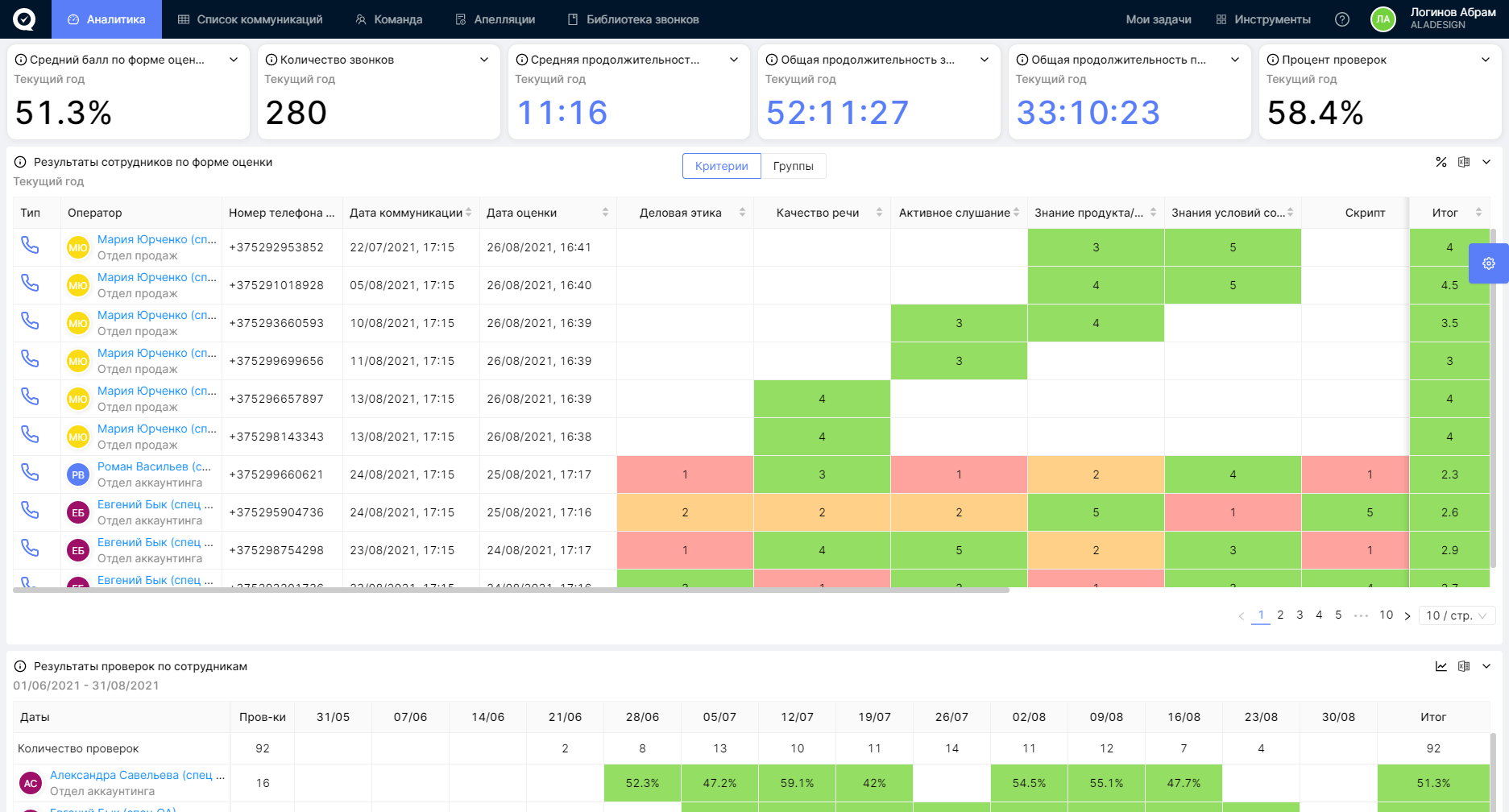Open Библиотека звонков tab

[633, 19]
